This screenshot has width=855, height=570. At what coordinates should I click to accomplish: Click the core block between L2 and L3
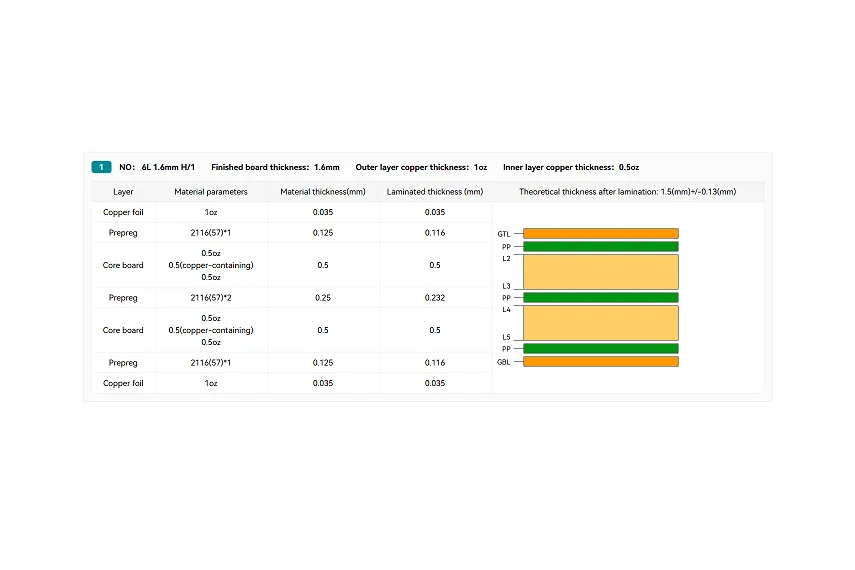click(x=601, y=272)
